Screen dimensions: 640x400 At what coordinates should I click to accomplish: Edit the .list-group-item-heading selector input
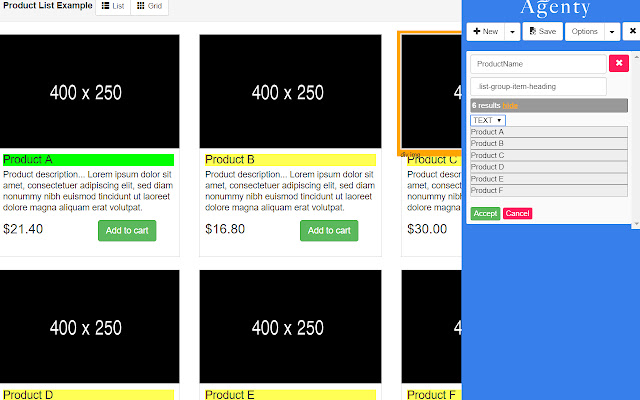[x=538, y=87]
